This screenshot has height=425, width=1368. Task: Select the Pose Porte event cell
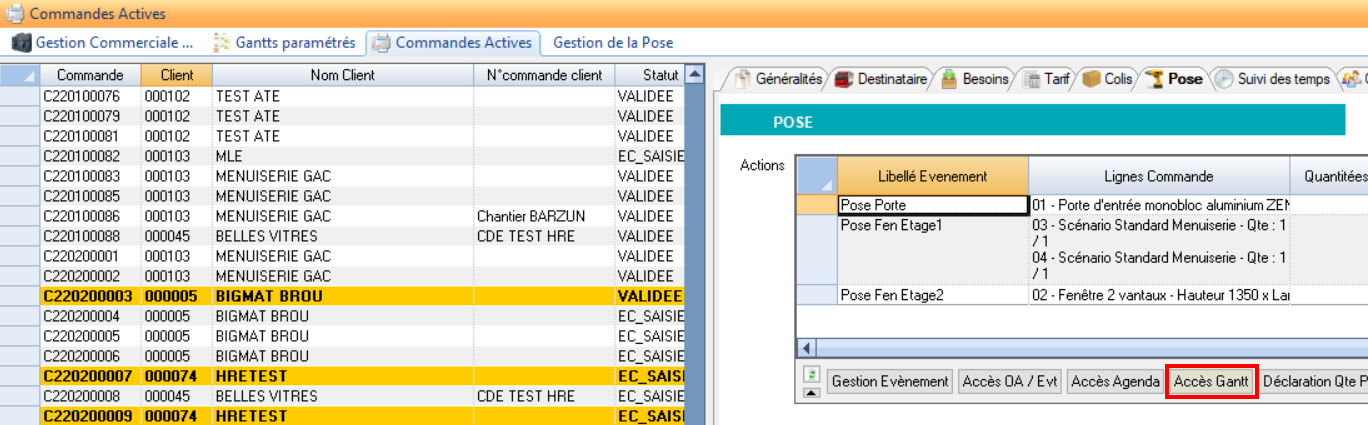[932, 205]
